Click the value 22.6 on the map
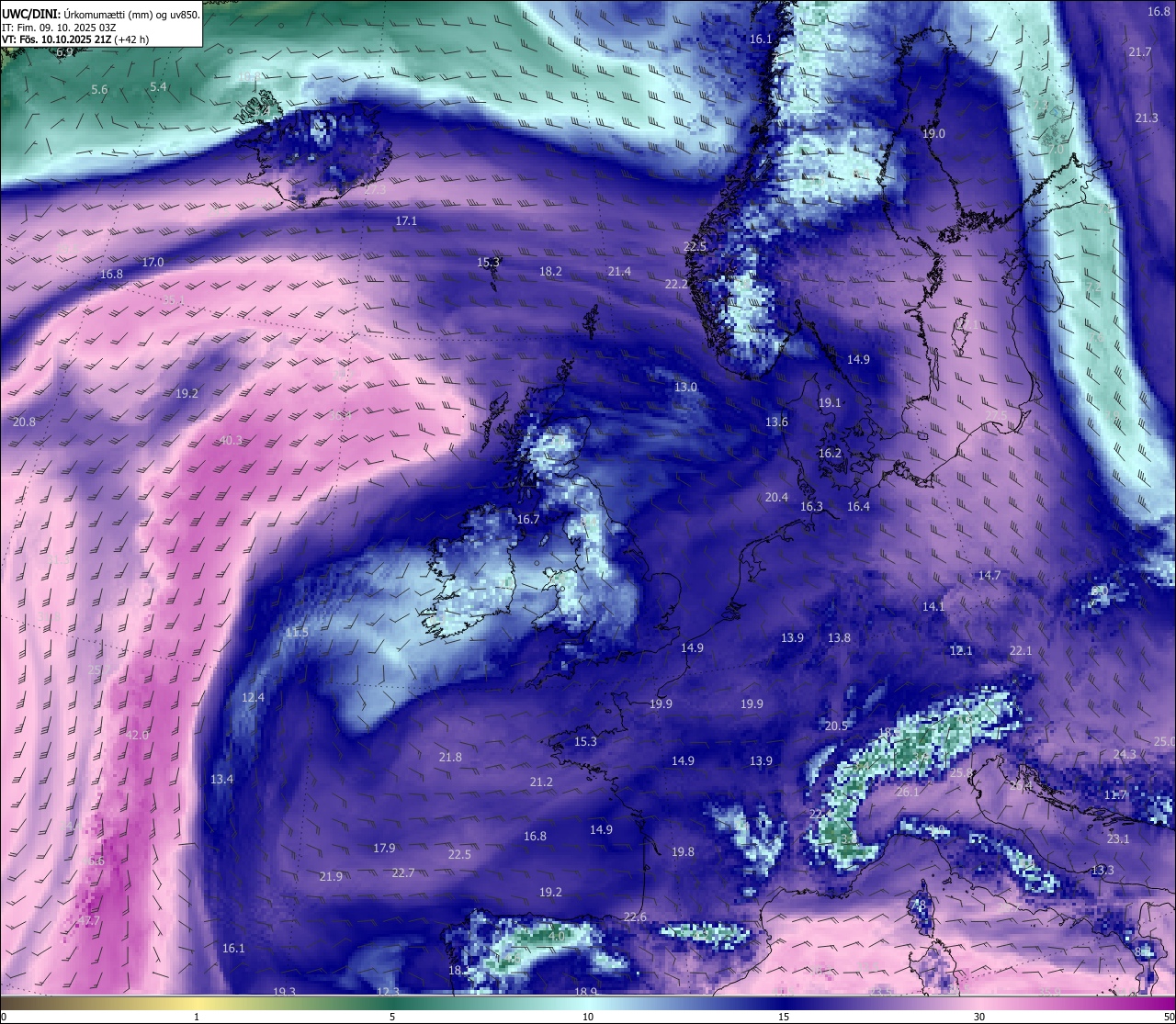This screenshot has height=1024, width=1176. (x=635, y=917)
